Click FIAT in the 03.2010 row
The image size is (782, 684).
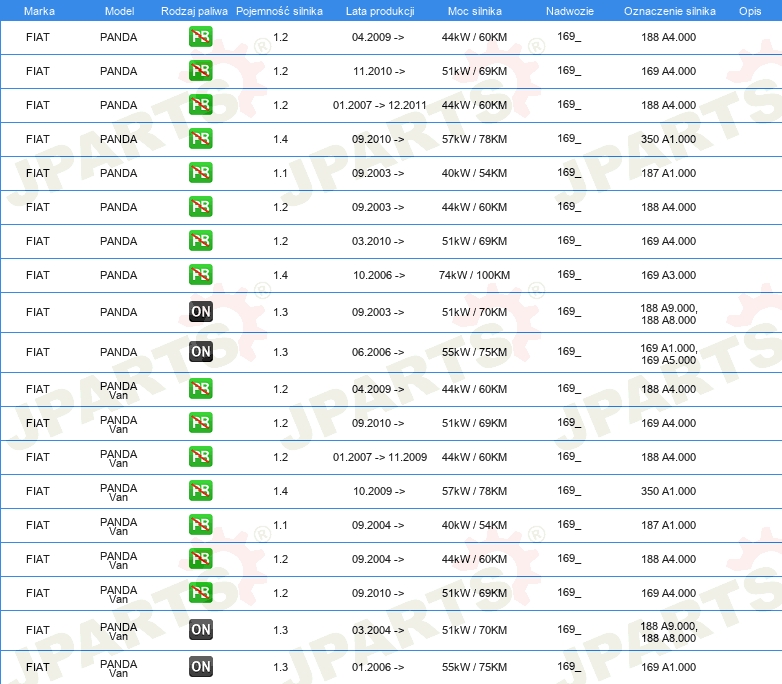(38, 241)
